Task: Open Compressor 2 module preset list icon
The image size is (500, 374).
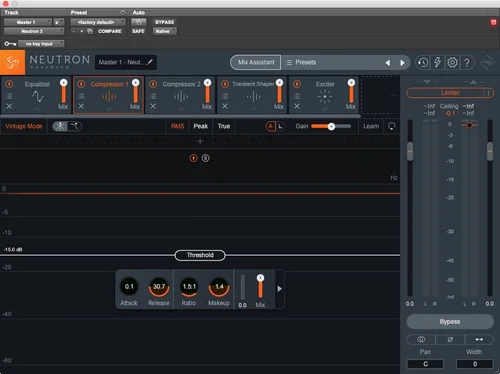Action: tap(153, 96)
